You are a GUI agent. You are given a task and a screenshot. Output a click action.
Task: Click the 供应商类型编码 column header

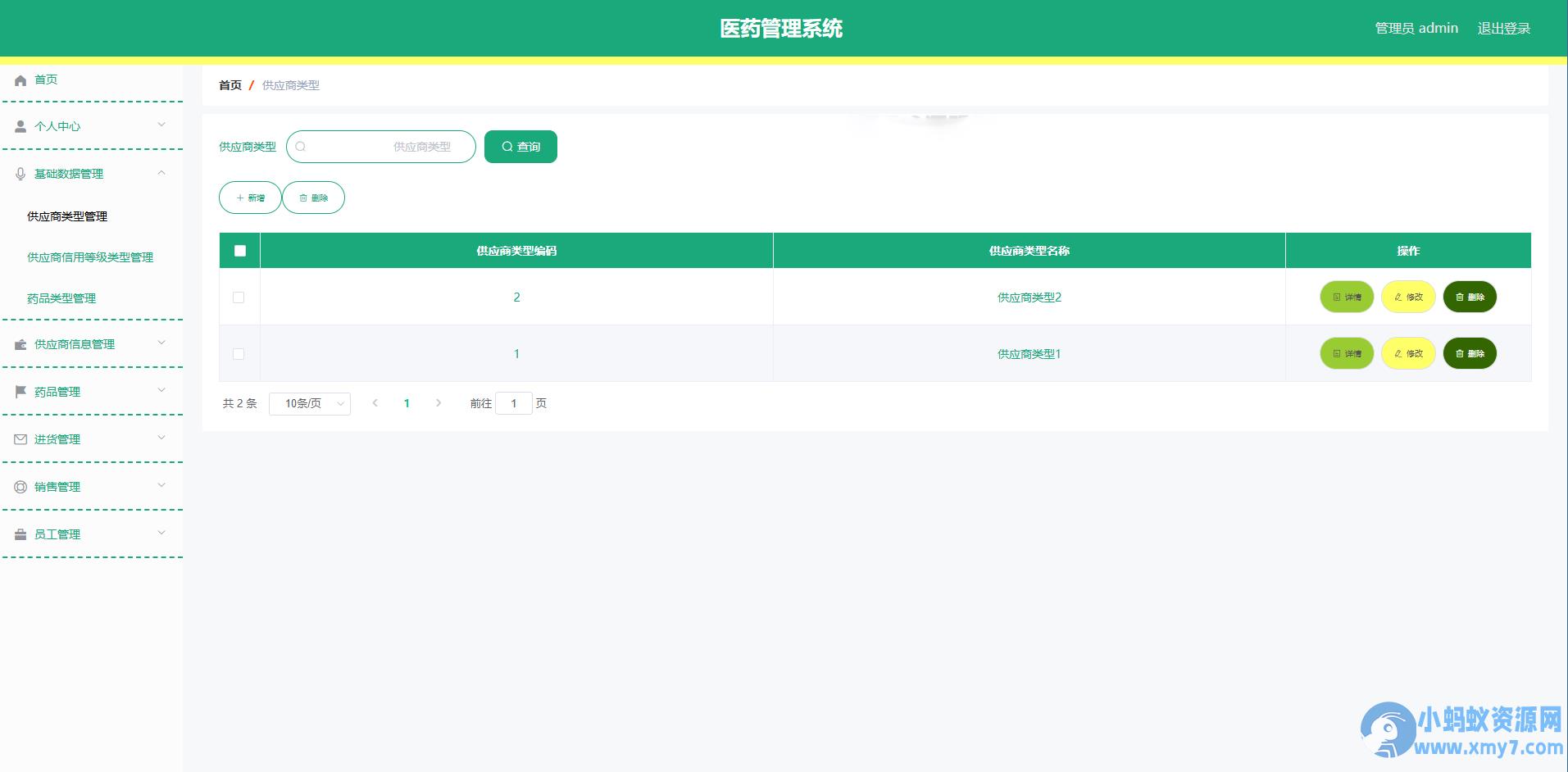(x=516, y=251)
